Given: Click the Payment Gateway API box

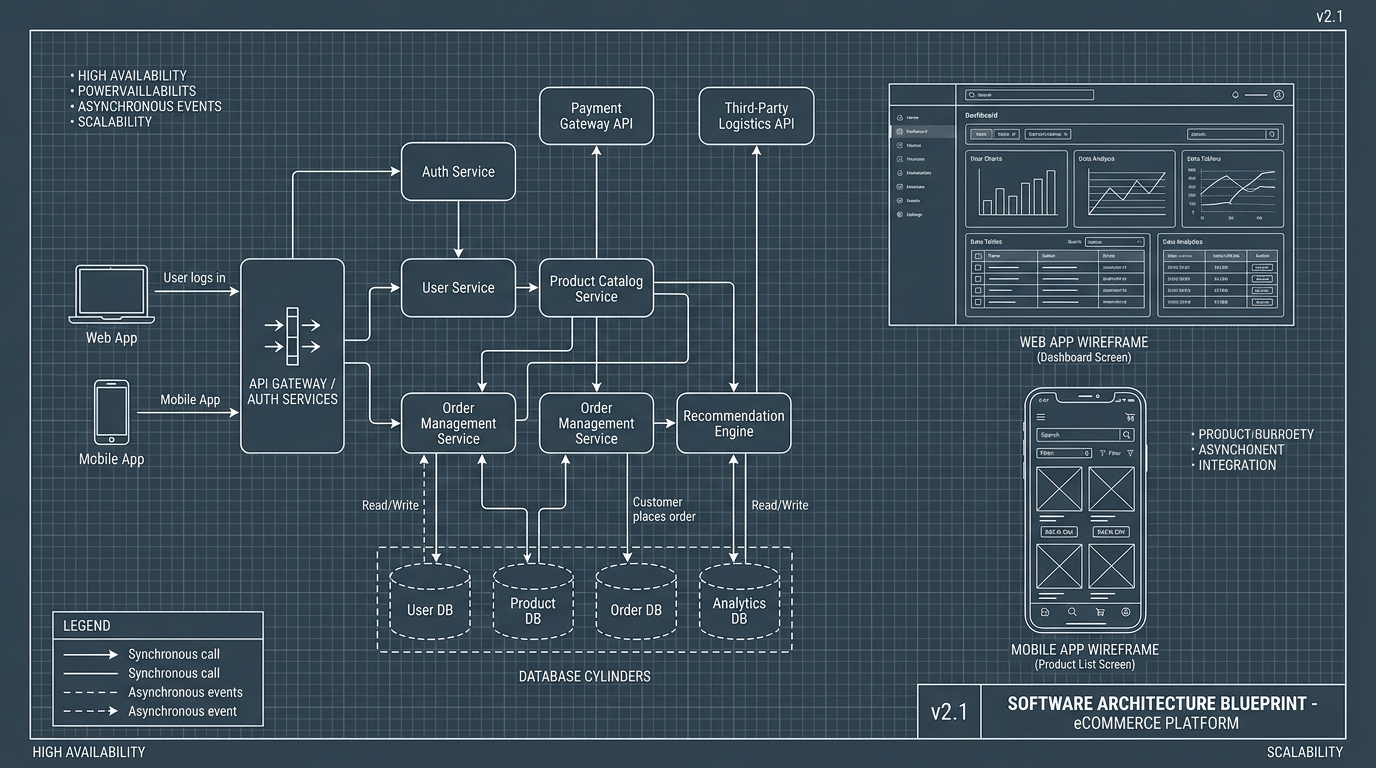Looking at the screenshot, I should tap(597, 116).
